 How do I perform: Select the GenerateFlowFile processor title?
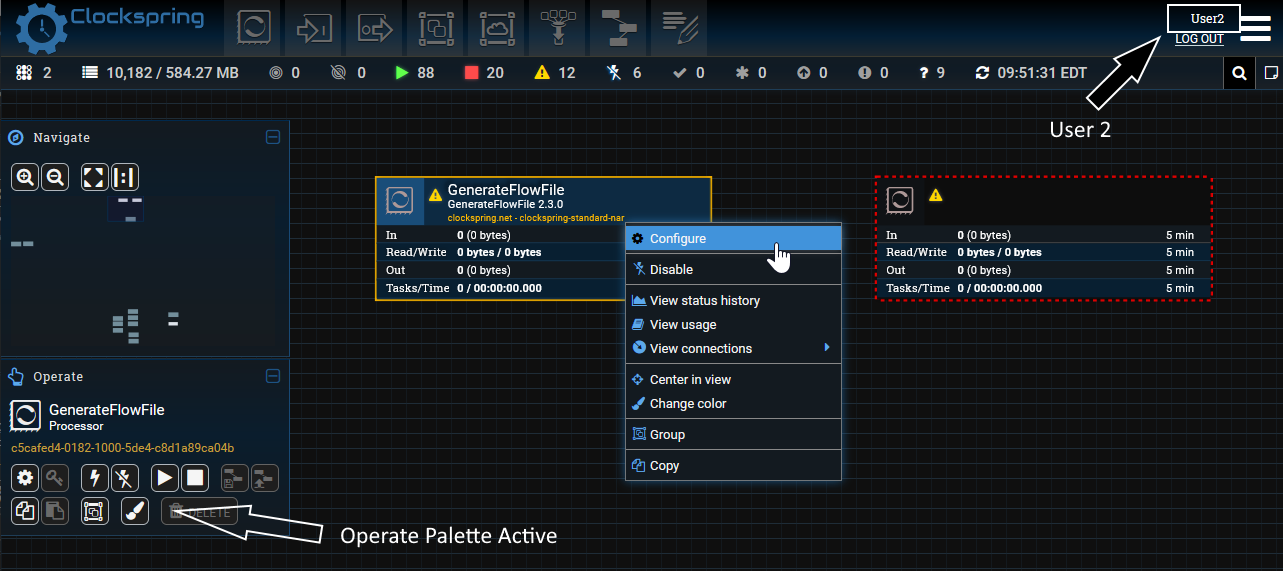click(506, 190)
